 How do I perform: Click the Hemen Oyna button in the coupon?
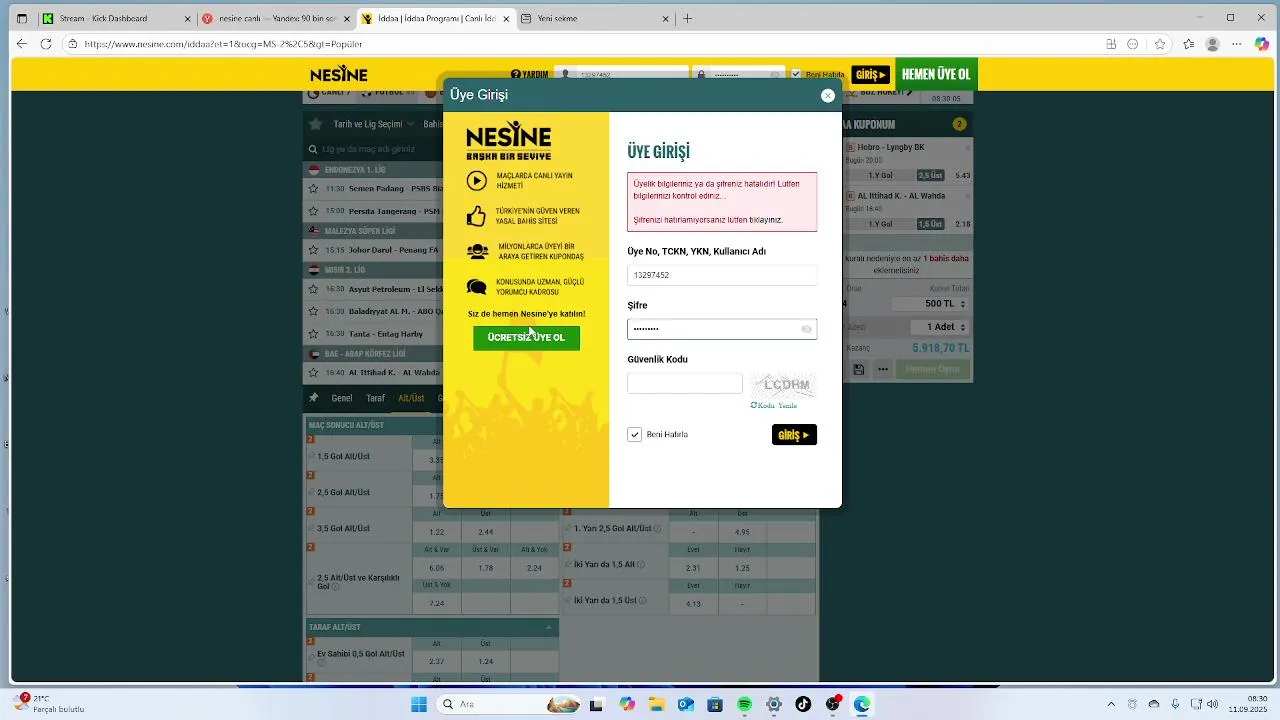click(932, 369)
